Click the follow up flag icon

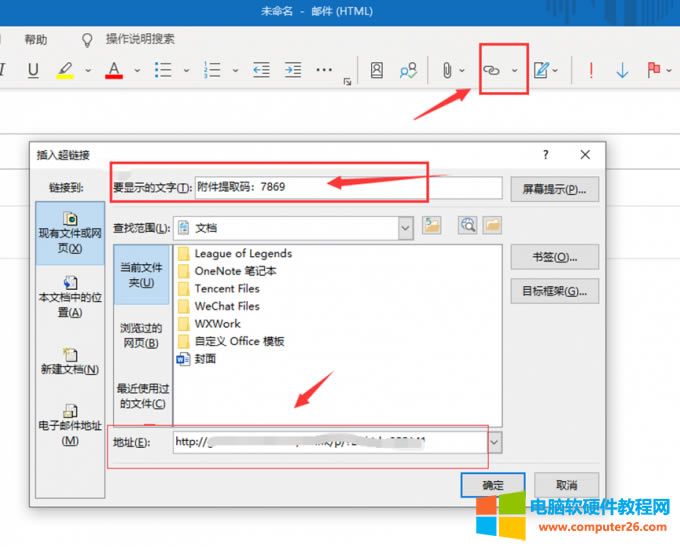(654, 70)
